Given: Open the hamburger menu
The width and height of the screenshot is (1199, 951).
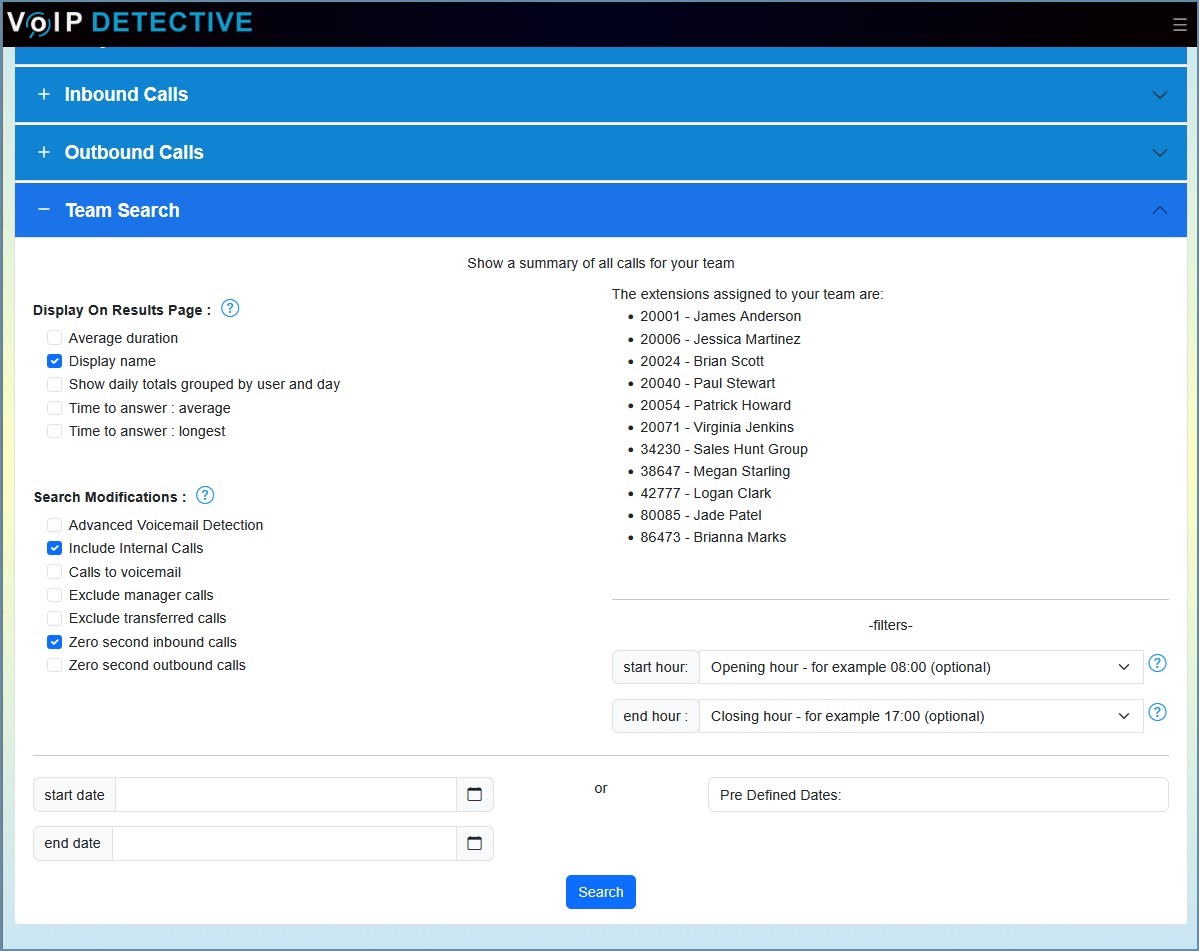Looking at the screenshot, I should pos(1179,25).
